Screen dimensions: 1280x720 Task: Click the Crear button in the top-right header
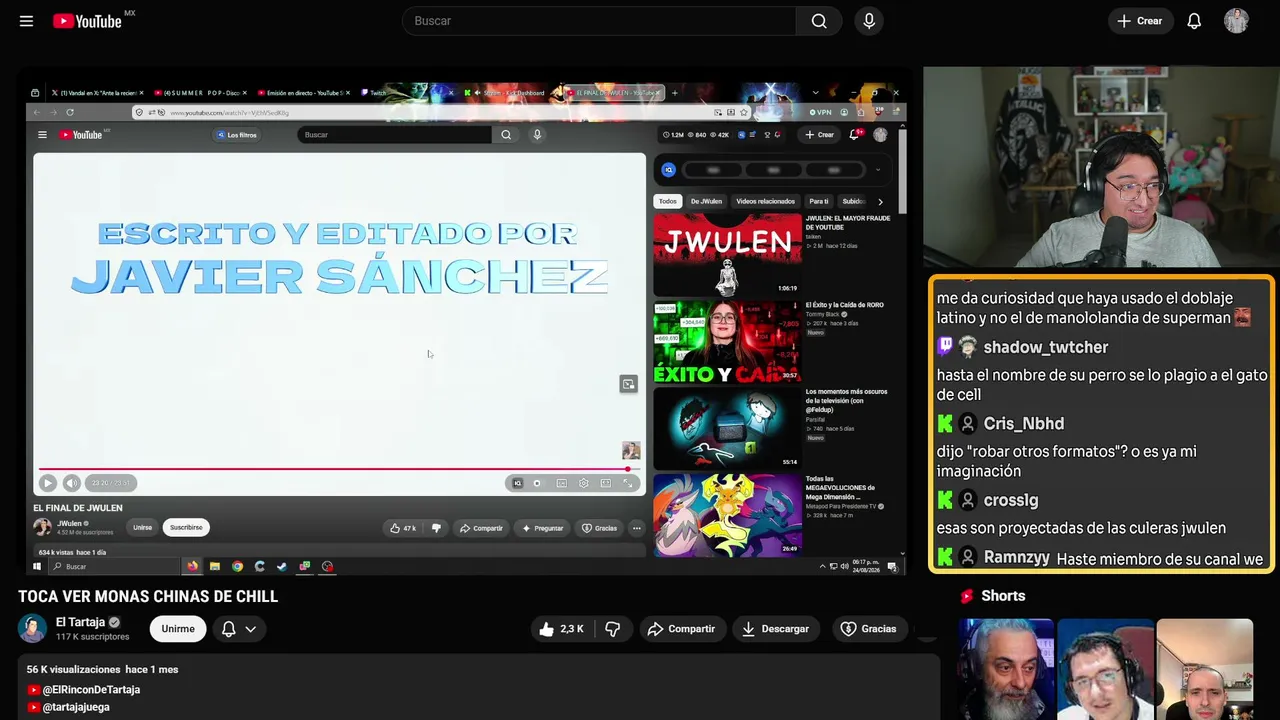pyautogui.click(x=1140, y=21)
